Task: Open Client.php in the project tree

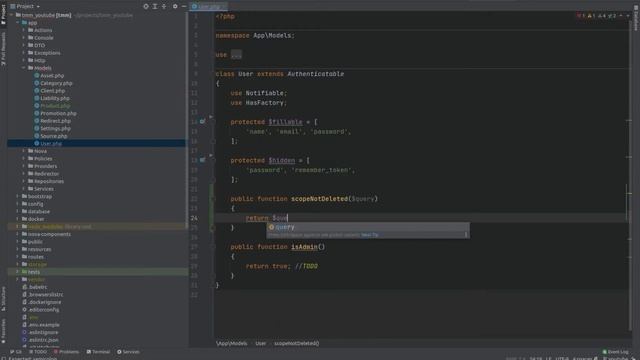Action: (x=49, y=91)
